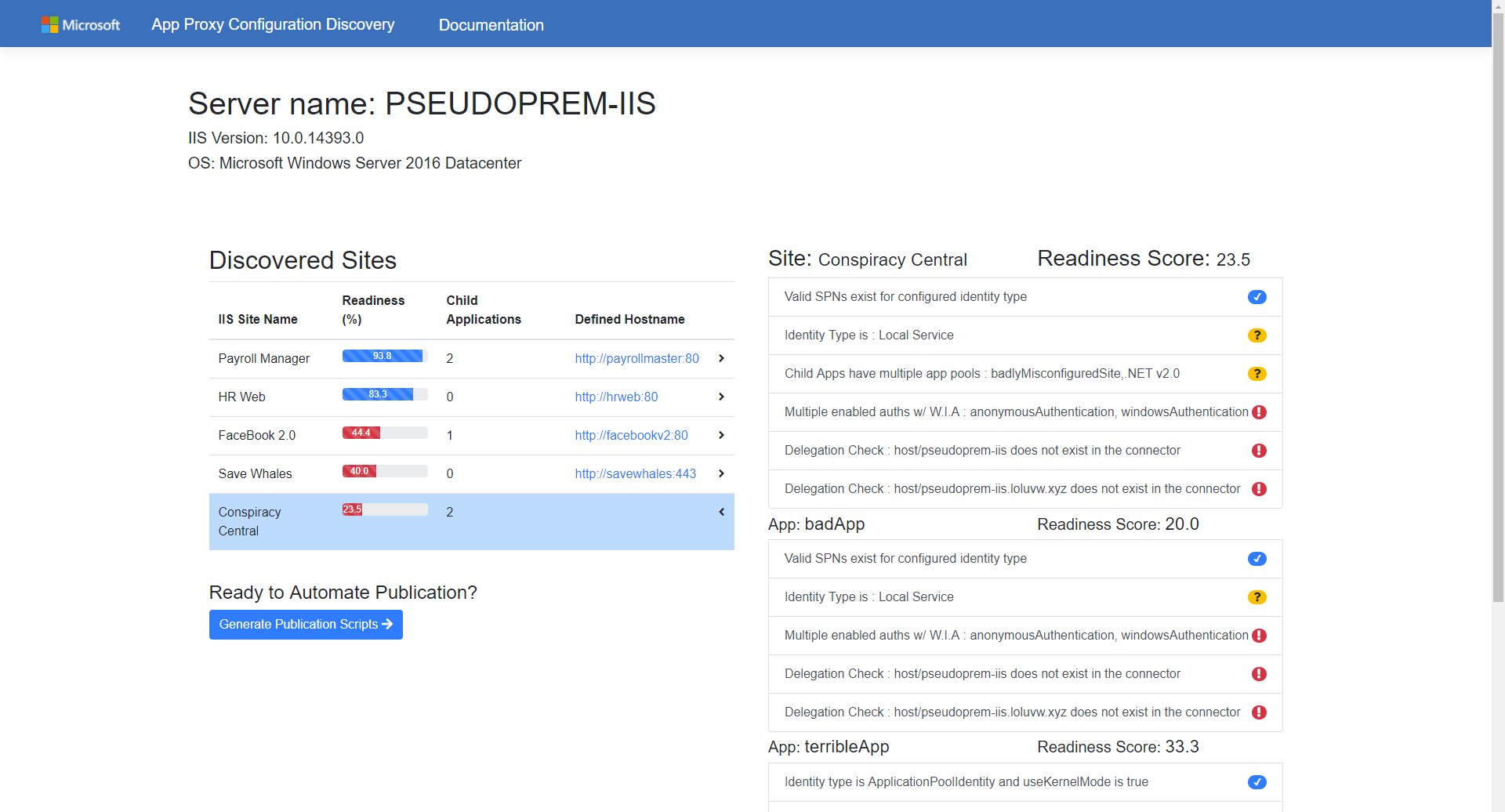Open the http://savewhales:443 link
This screenshot has height=812, width=1505.
pyautogui.click(x=635, y=473)
